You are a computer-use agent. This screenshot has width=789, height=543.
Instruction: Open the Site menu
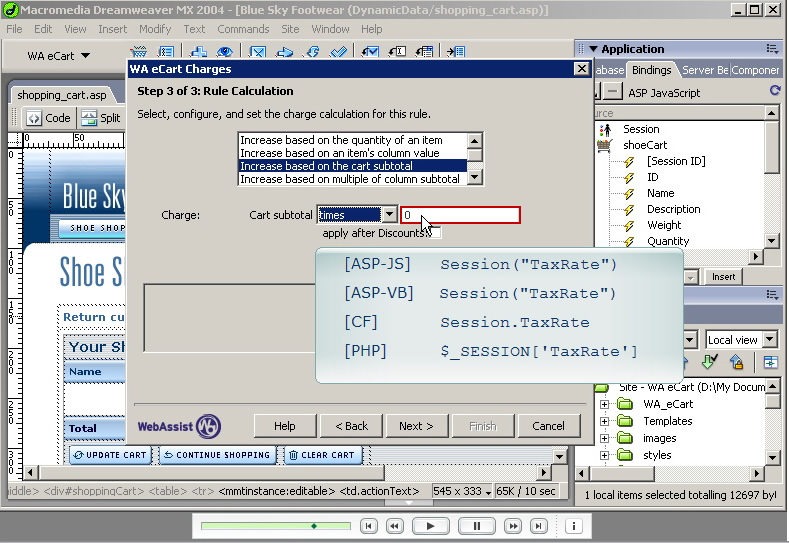tap(290, 29)
